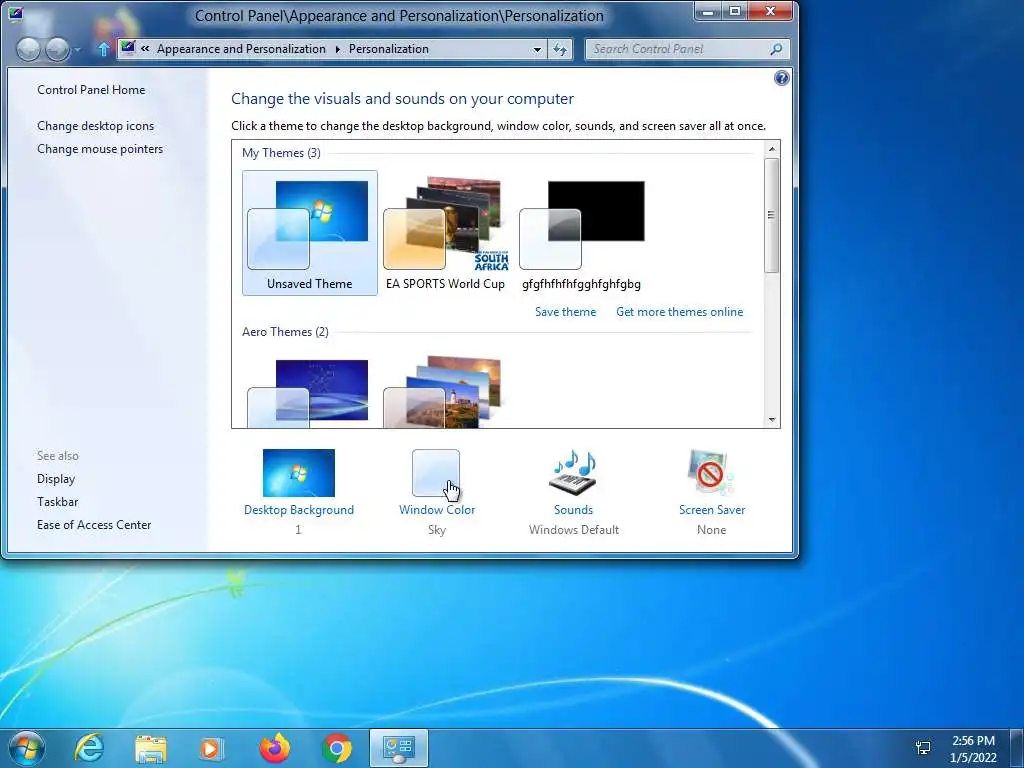
Task: Click the themes list scroll up arrow
Action: (772, 150)
